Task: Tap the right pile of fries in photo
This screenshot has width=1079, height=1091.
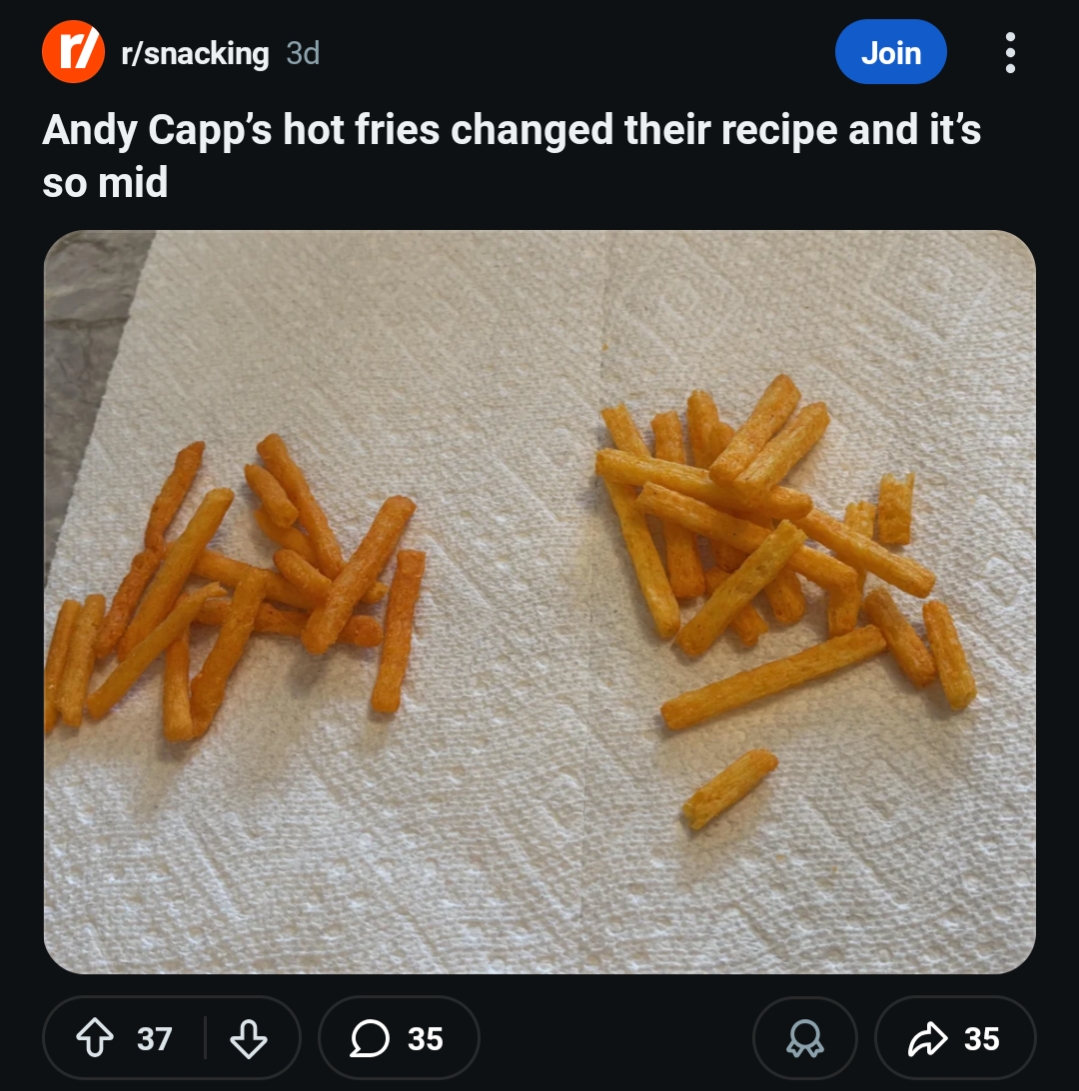Action: click(x=770, y=530)
